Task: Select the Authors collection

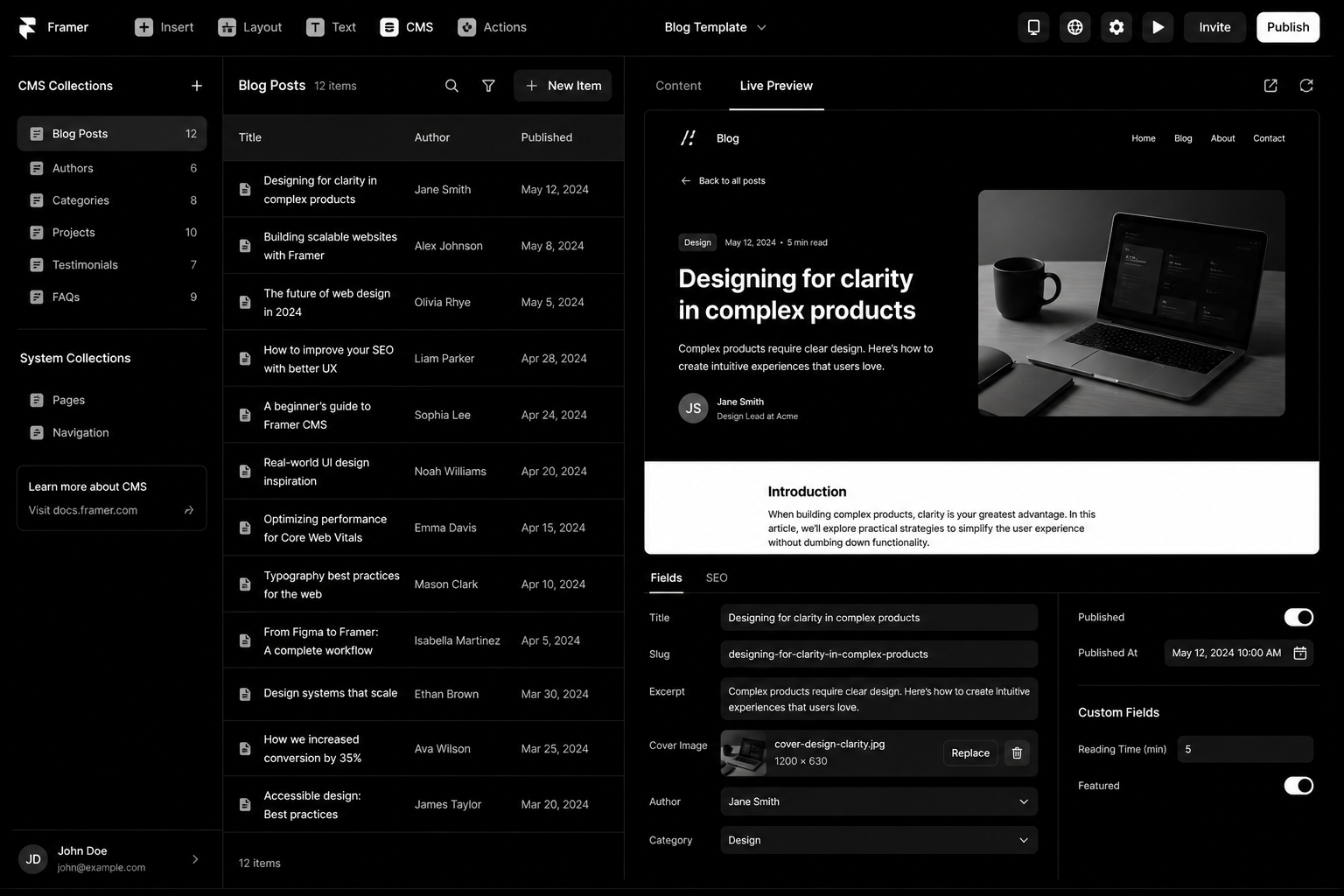Action: [112, 168]
